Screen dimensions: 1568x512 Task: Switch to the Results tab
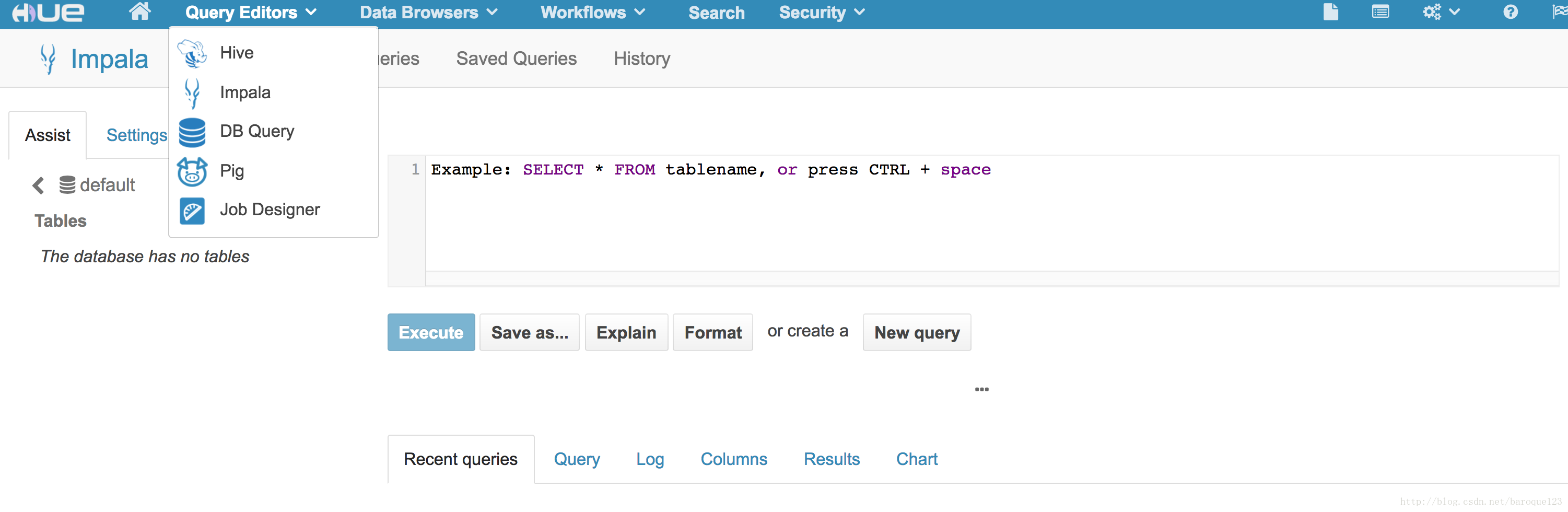pyautogui.click(x=832, y=459)
